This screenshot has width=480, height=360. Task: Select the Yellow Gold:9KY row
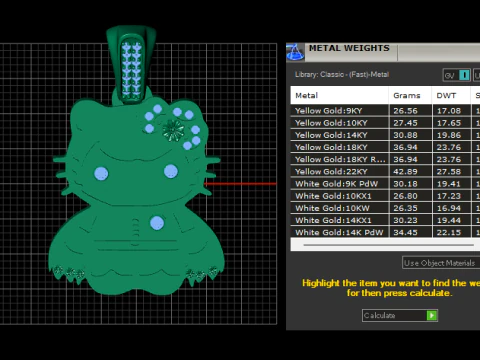click(385, 111)
